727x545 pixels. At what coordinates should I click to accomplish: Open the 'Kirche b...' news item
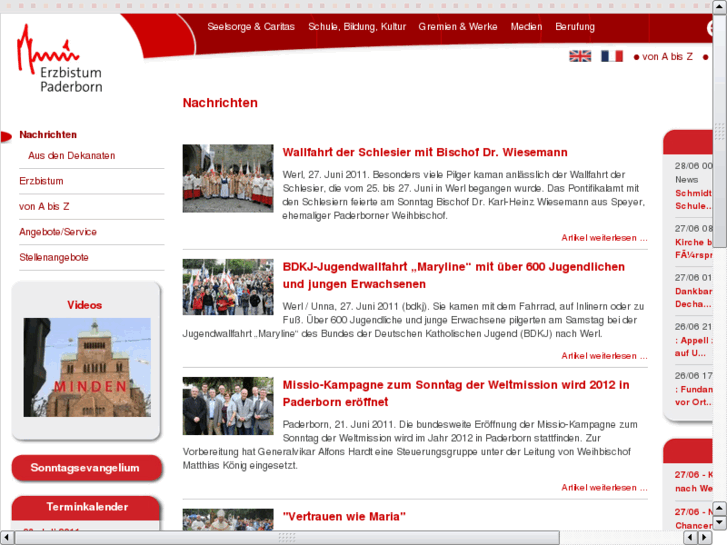(x=693, y=248)
